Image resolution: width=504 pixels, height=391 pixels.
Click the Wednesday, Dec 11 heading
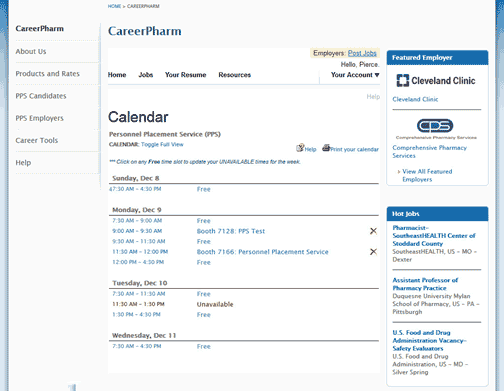pos(144,335)
